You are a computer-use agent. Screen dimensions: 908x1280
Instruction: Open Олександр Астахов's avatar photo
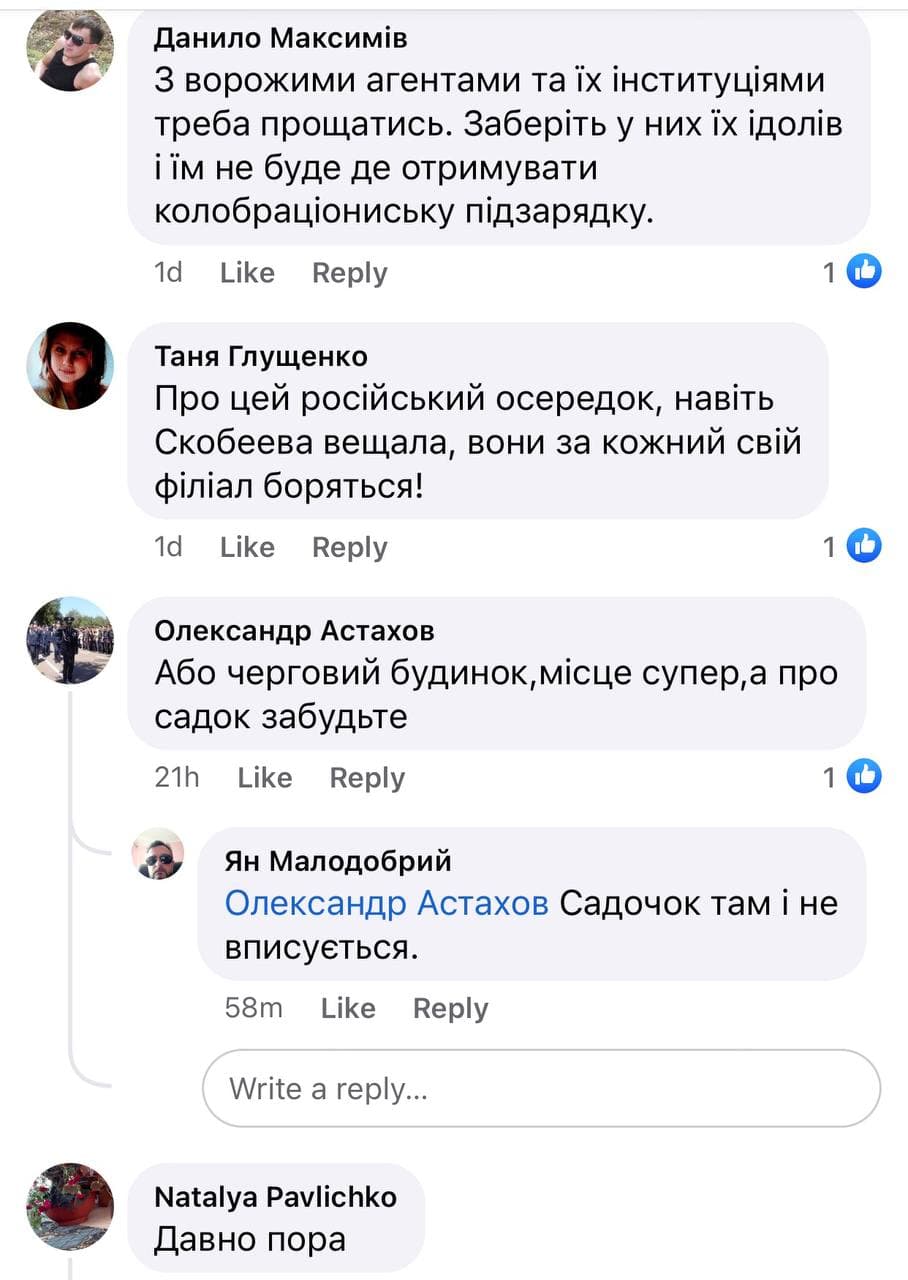(70, 640)
